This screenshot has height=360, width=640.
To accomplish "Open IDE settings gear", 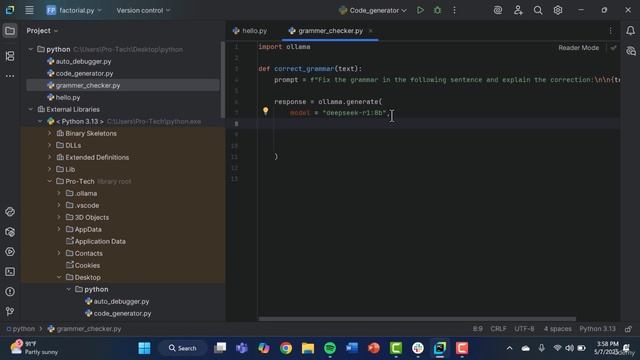I will [x=558, y=10].
